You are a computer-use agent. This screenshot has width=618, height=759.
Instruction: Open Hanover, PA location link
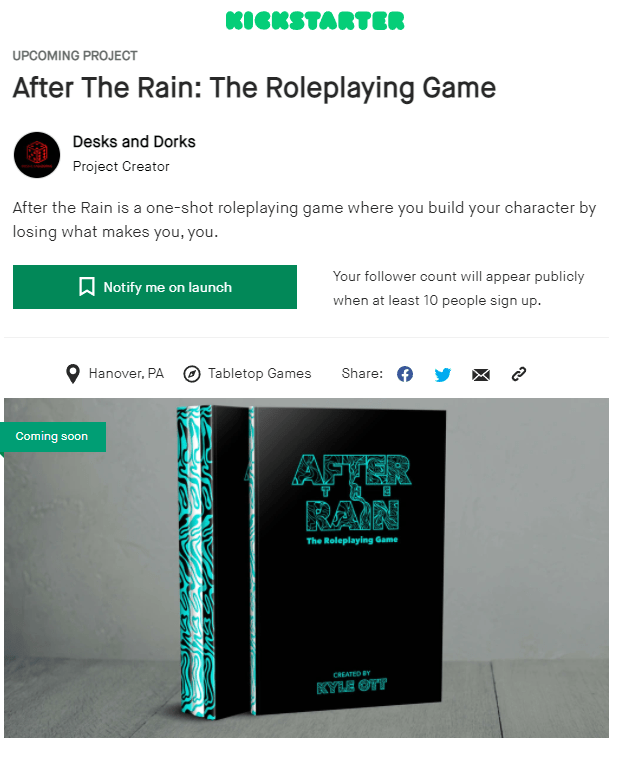point(126,374)
